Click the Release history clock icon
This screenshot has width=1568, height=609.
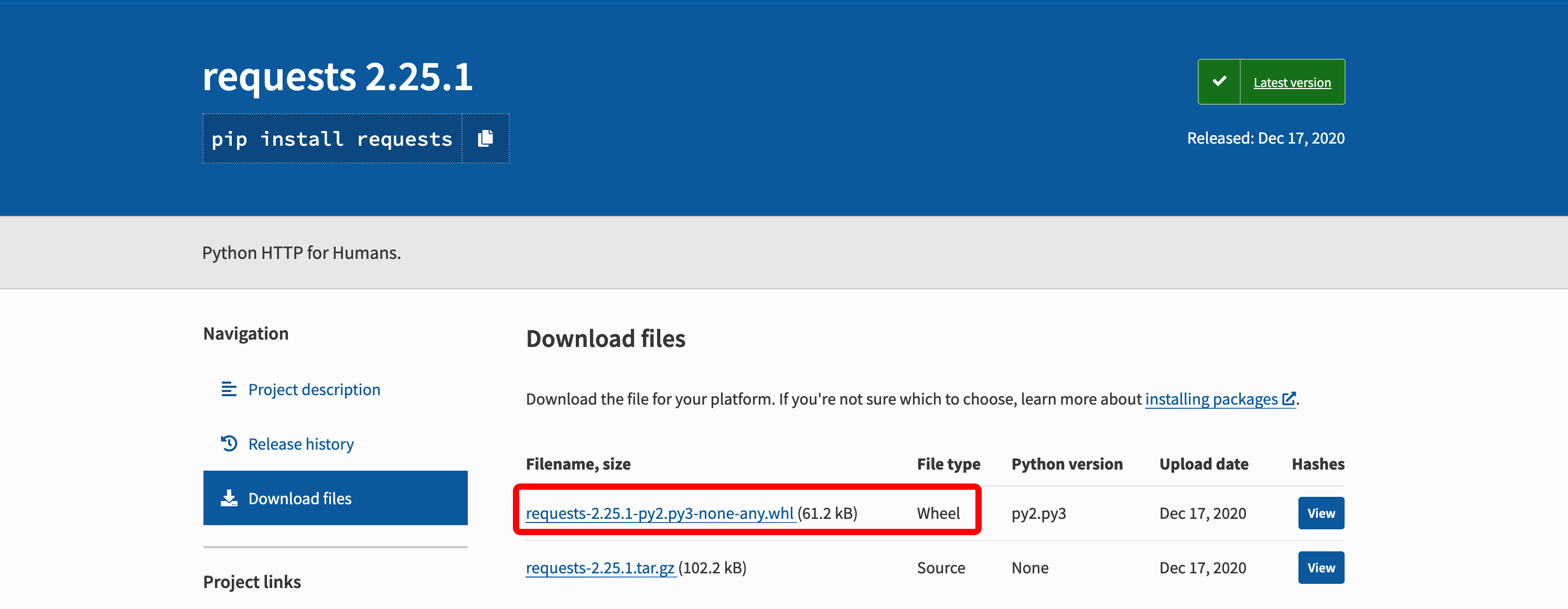pos(229,443)
